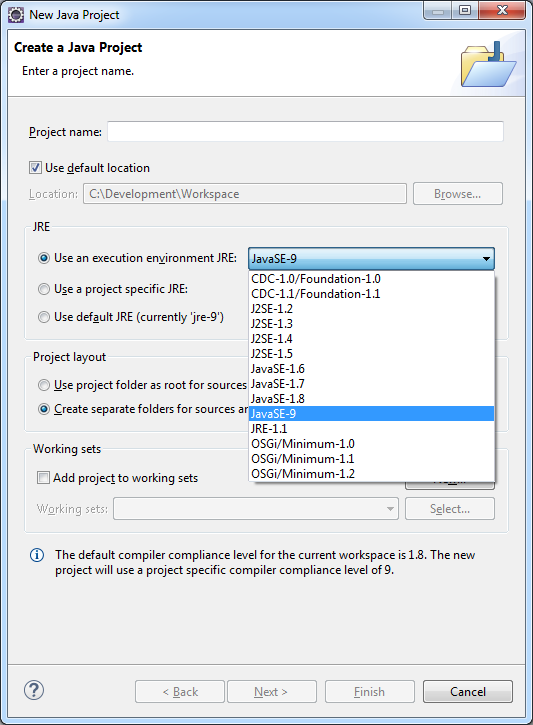533x725 pixels.
Task: Select Use an execution environment JRE radio
Action: point(44,258)
